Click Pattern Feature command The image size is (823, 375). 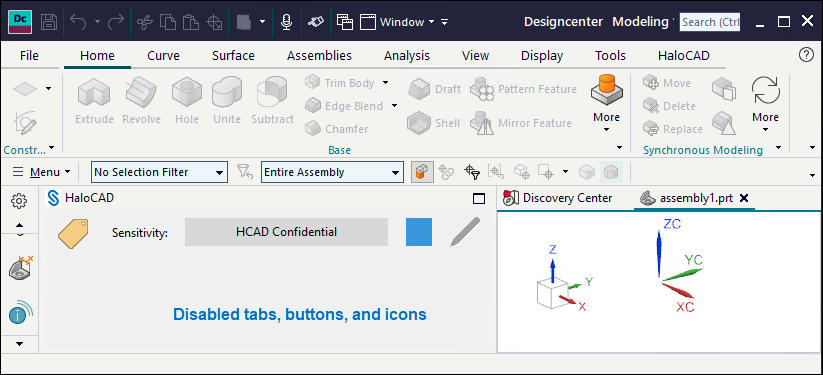pos(523,89)
